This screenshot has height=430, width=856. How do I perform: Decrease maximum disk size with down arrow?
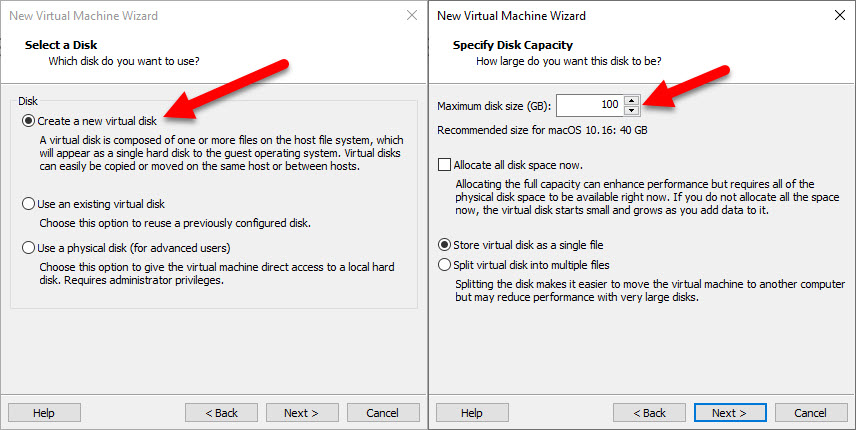click(632, 110)
